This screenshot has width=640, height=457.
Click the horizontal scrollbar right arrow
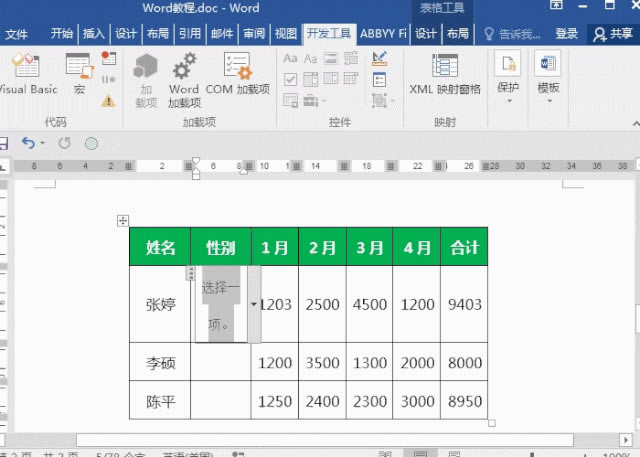pyautogui.click(x=625, y=440)
